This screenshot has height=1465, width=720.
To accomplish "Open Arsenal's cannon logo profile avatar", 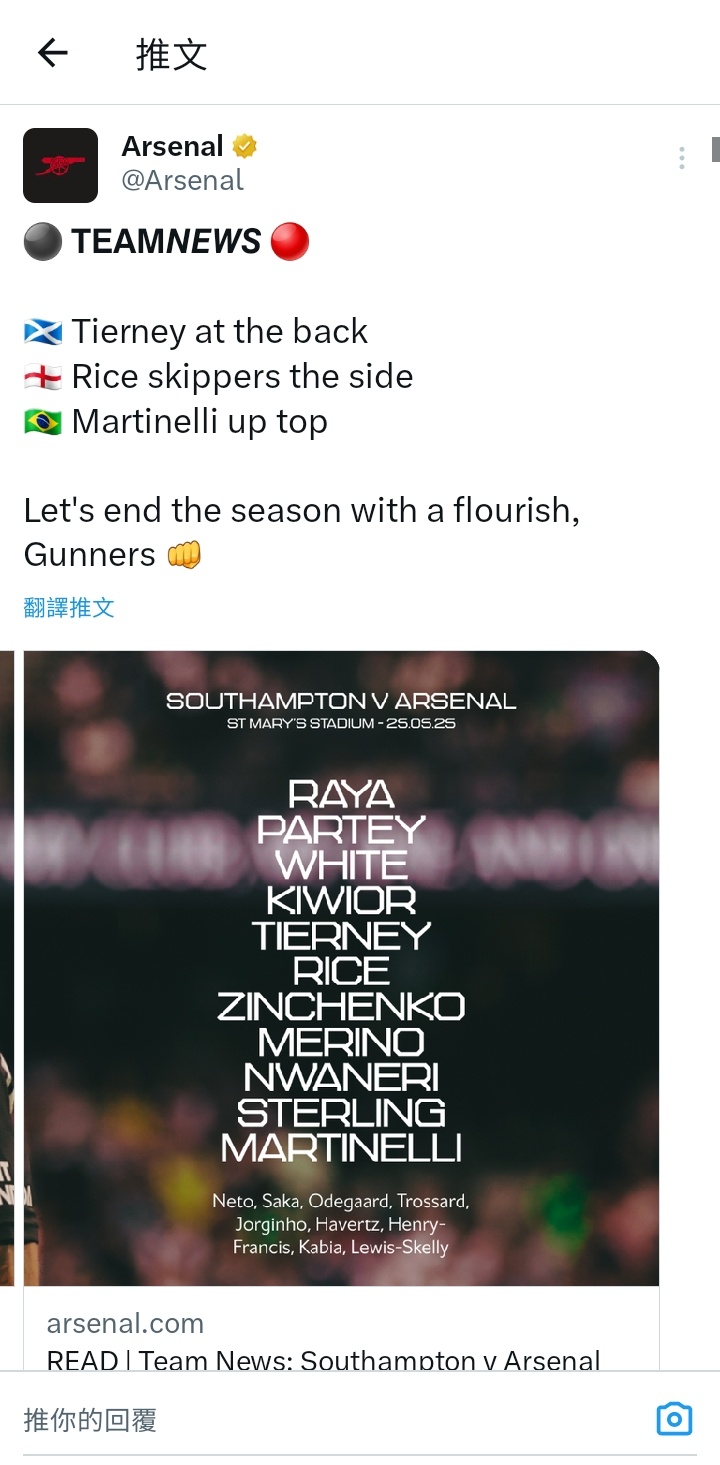I will click(60, 165).
